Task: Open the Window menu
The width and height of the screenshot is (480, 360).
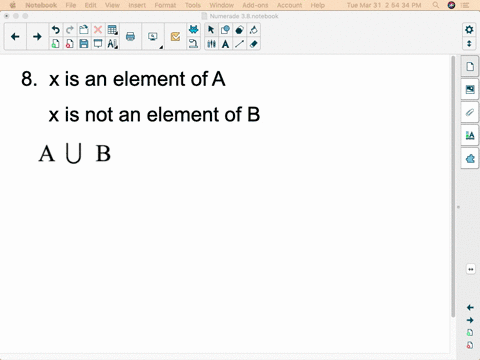Action: coord(221,5)
